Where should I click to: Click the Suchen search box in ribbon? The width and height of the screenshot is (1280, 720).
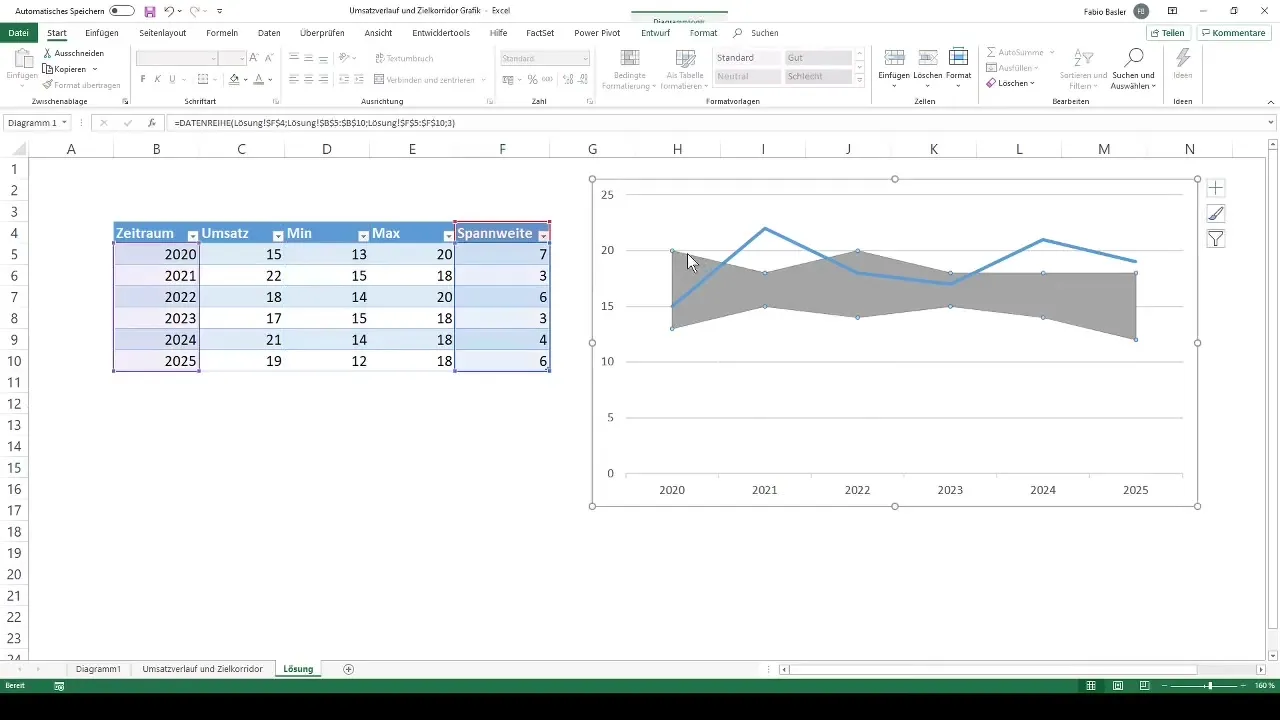(764, 33)
